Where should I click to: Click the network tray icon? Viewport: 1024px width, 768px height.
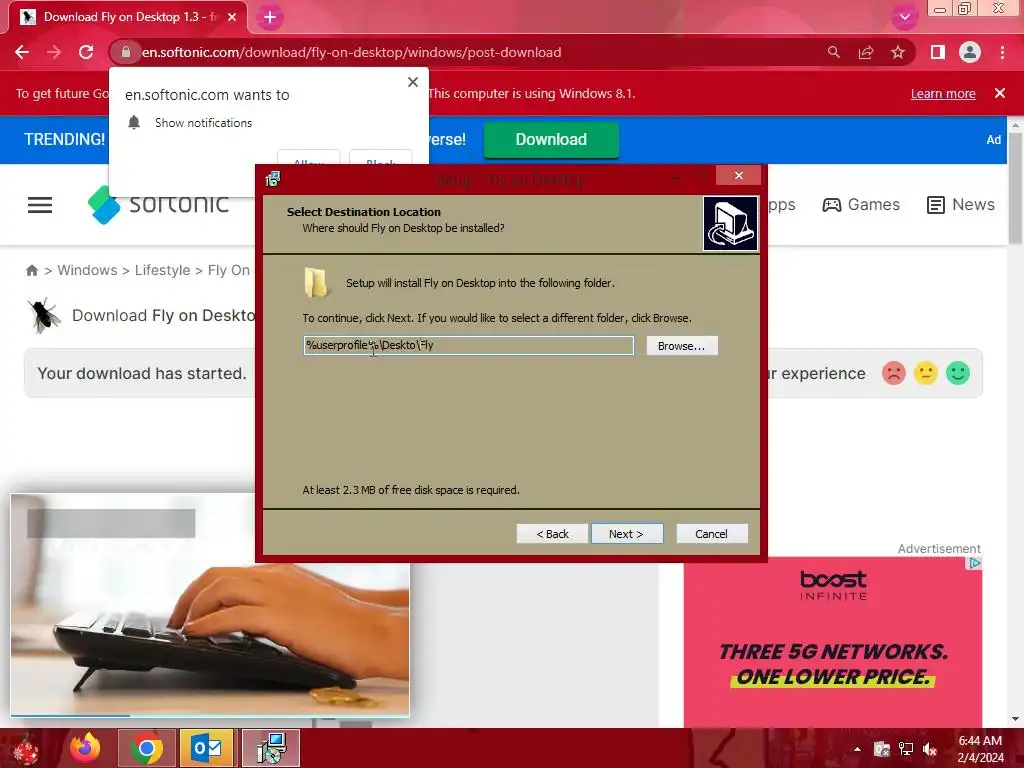[x=906, y=749]
